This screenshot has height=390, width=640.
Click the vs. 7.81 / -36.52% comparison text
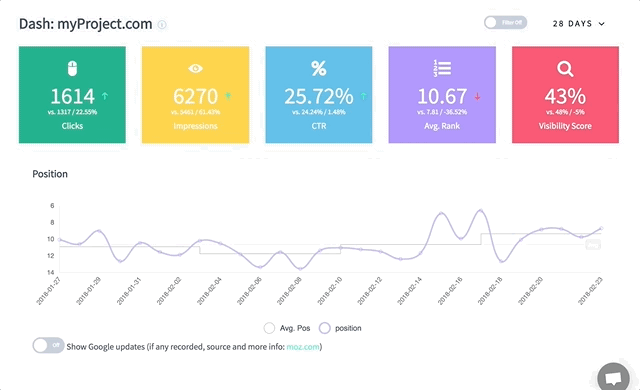(442, 112)
